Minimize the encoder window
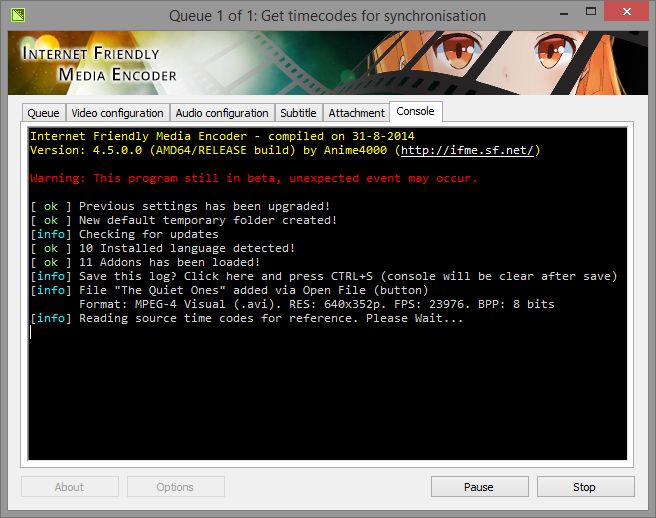Image resolution: width=656 pixels, height=518 pixels. tap(564, 13)
